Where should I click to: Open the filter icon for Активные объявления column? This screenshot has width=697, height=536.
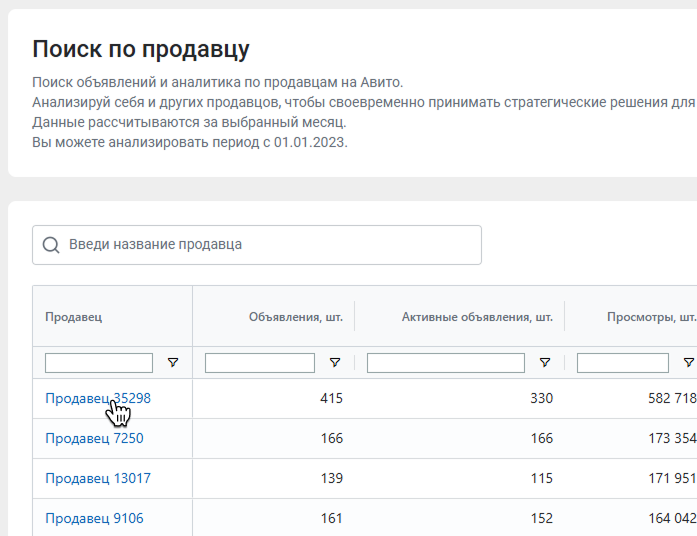(x=545, y=363)
